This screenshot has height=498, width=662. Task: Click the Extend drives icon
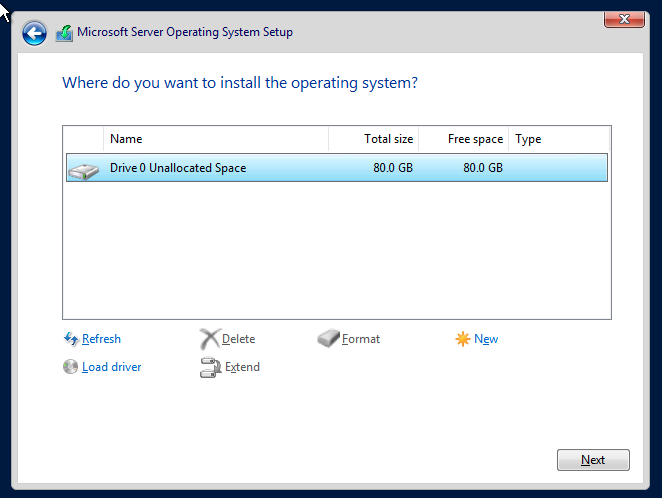point(210,367)
